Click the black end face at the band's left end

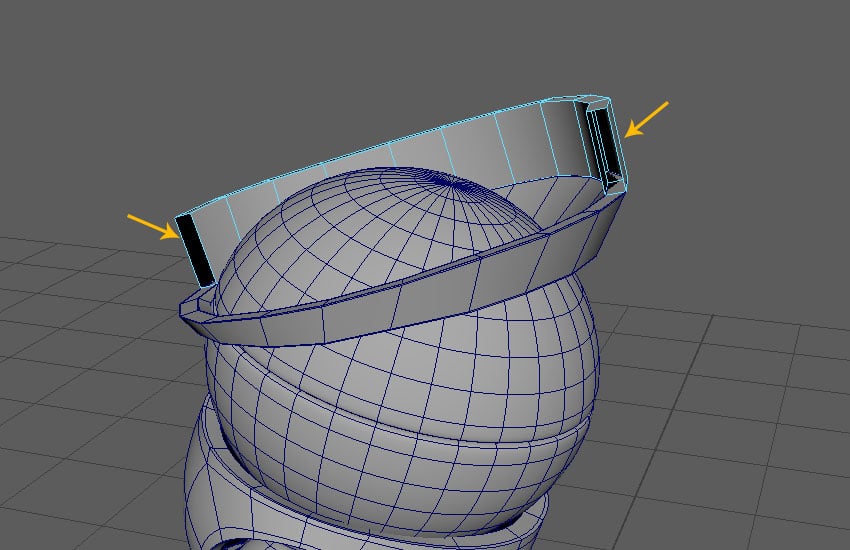tap(196, 250)
